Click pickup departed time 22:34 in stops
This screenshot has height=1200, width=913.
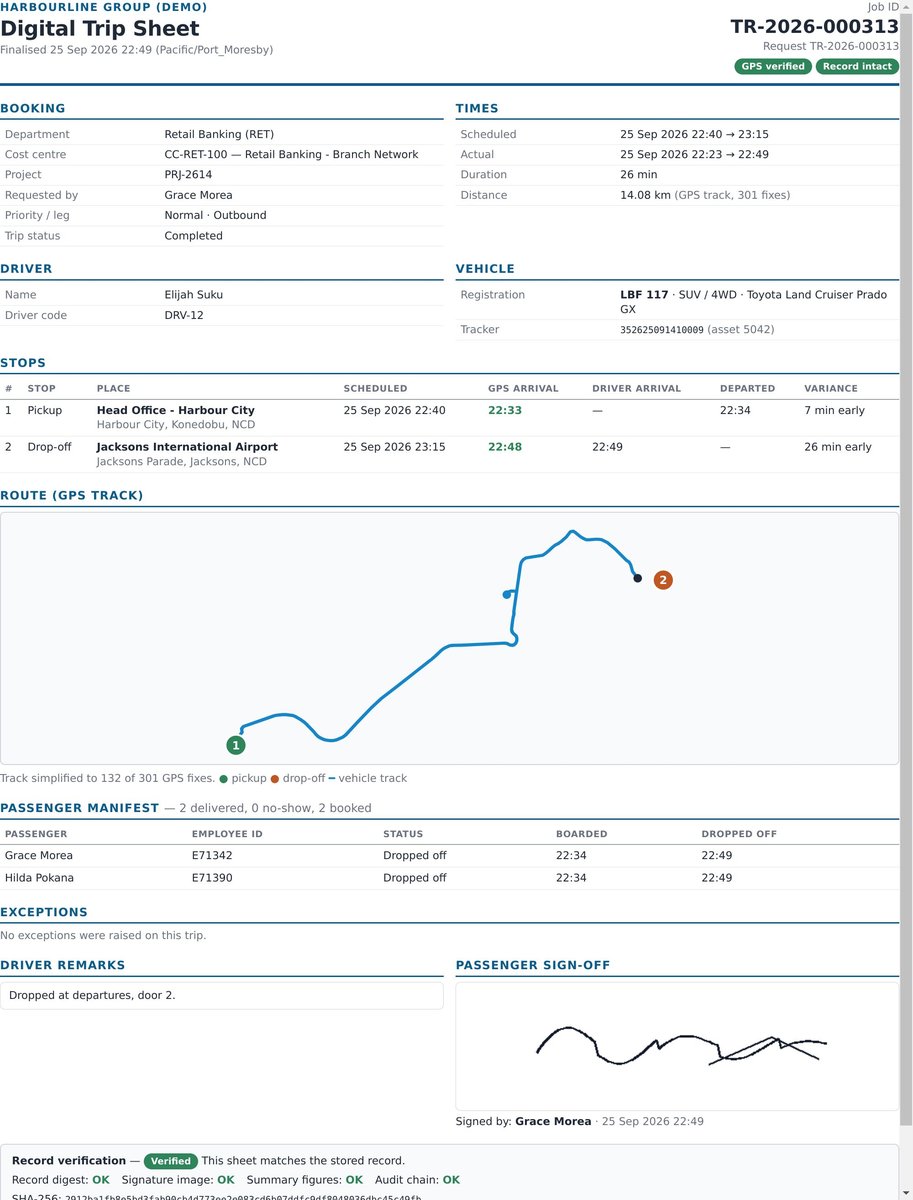point(735,410)
